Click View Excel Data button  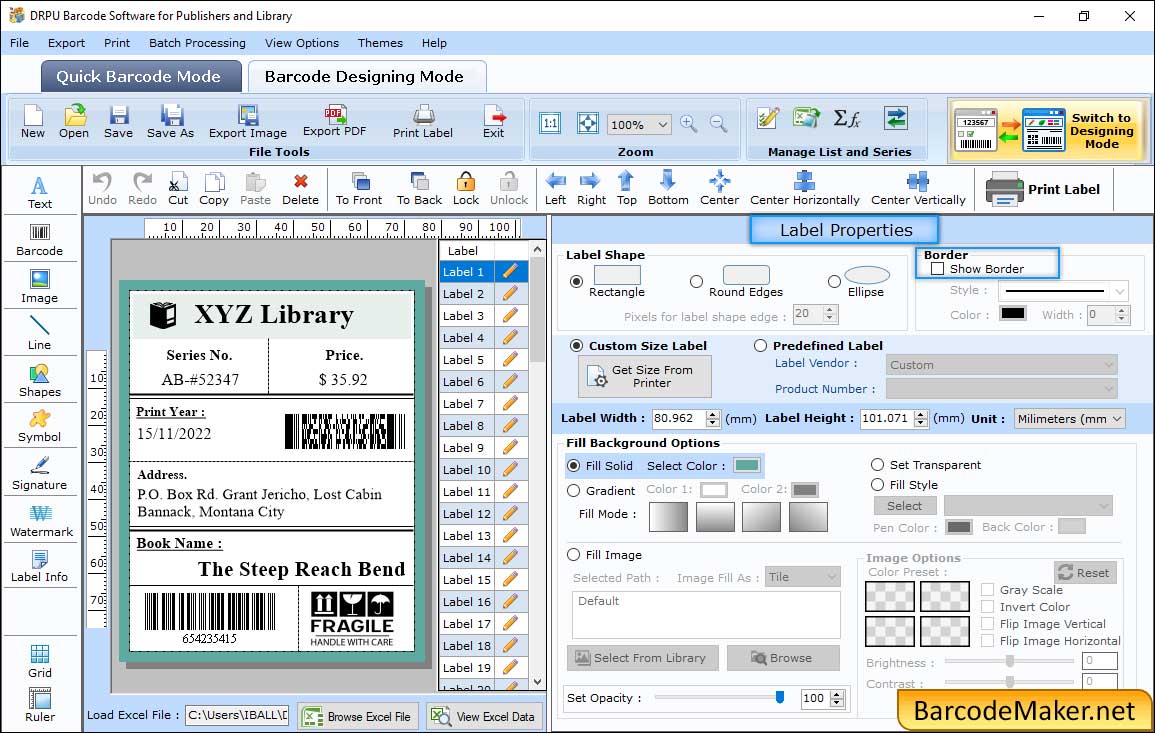point(484,716)
